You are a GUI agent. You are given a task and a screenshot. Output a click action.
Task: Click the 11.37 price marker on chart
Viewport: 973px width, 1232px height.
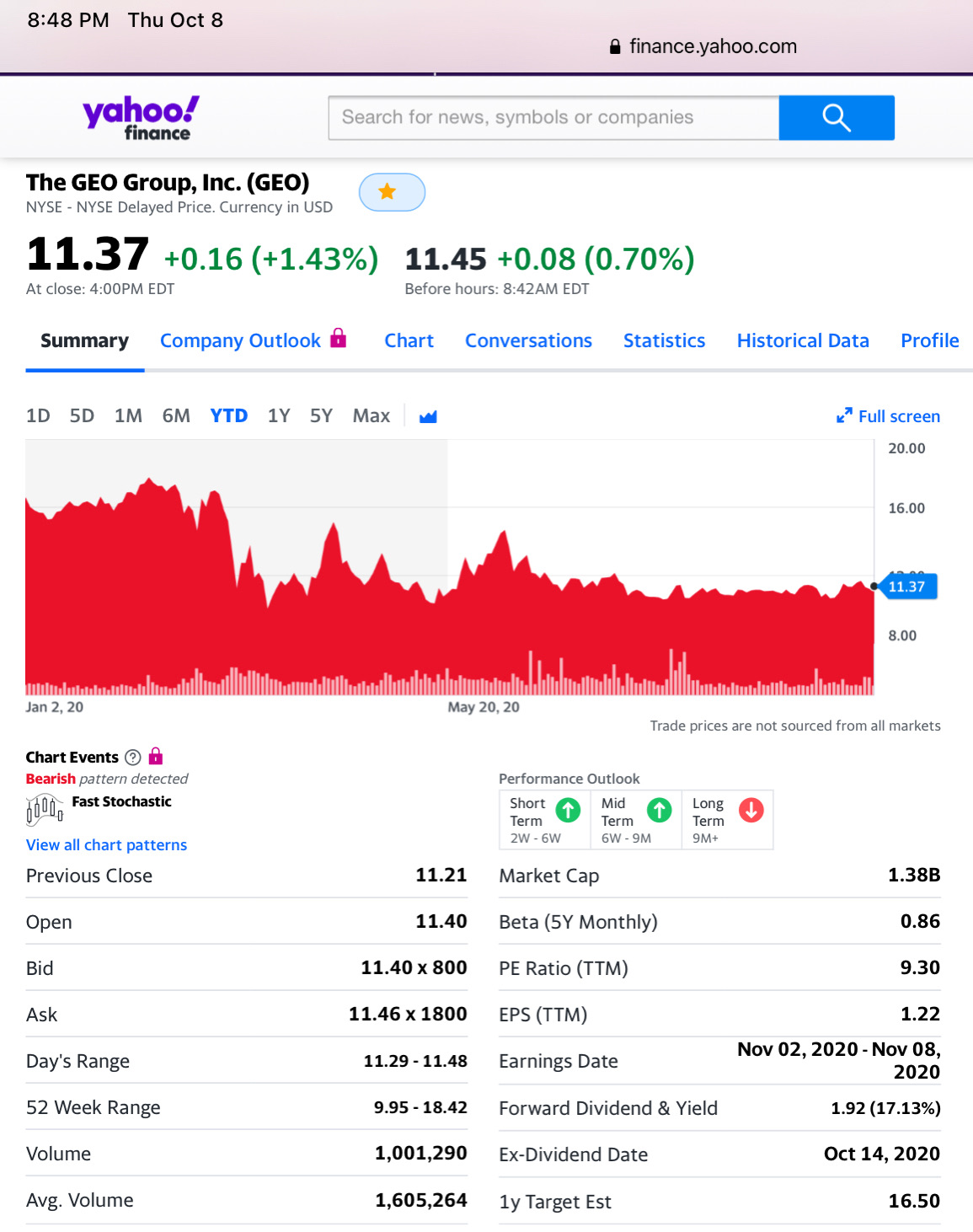tap(907, 587)
